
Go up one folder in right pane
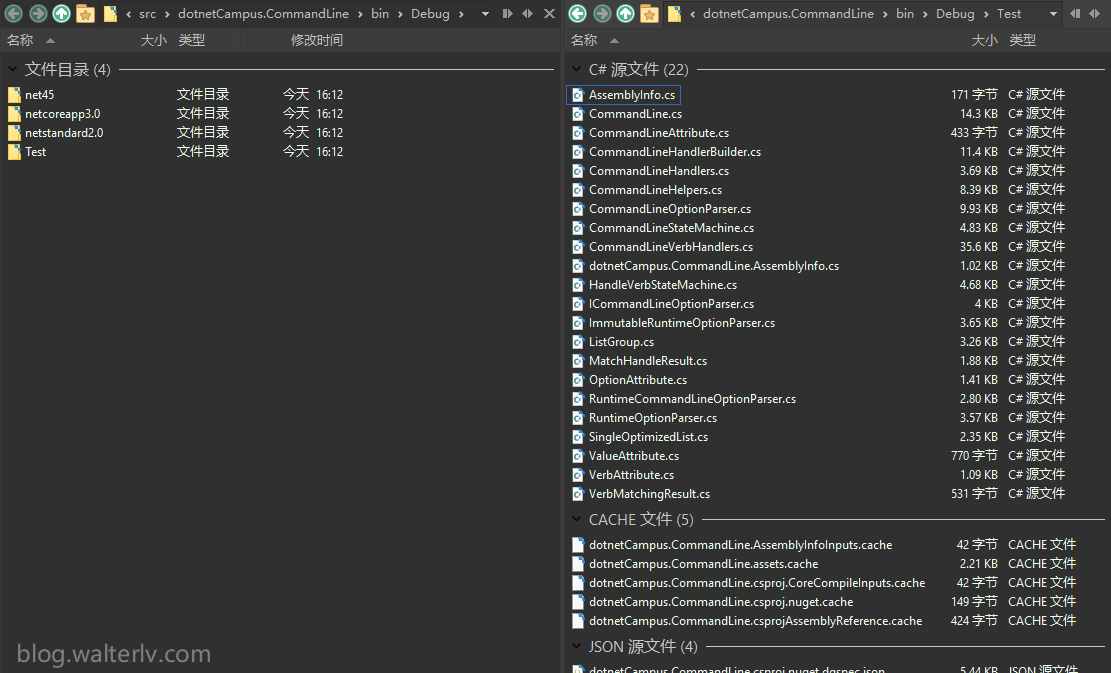click(x=626, y=14)
